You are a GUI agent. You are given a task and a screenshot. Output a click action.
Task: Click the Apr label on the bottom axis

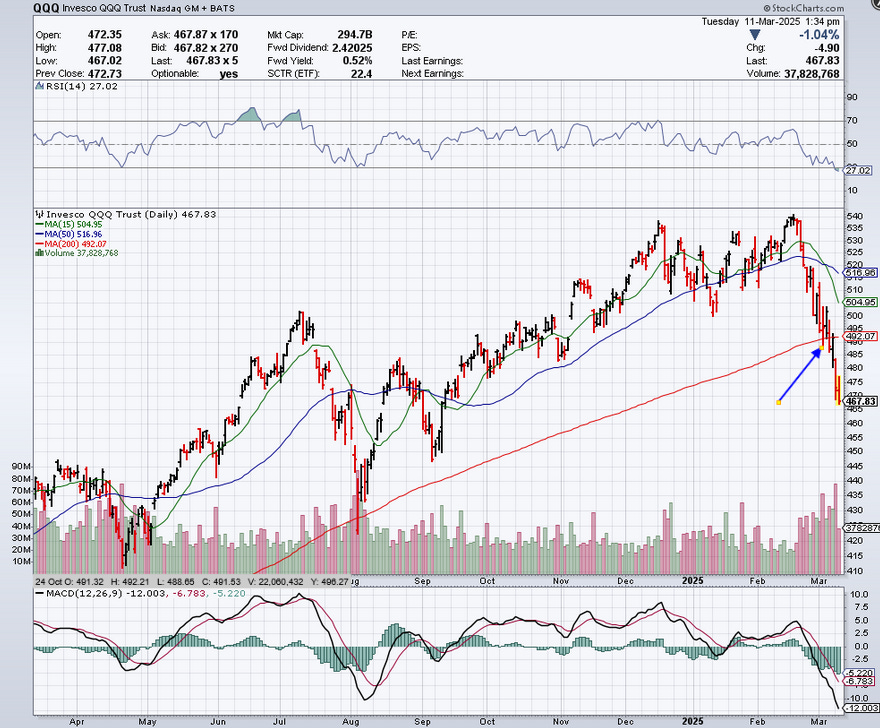pyautogui.click(x=77, y=722)
